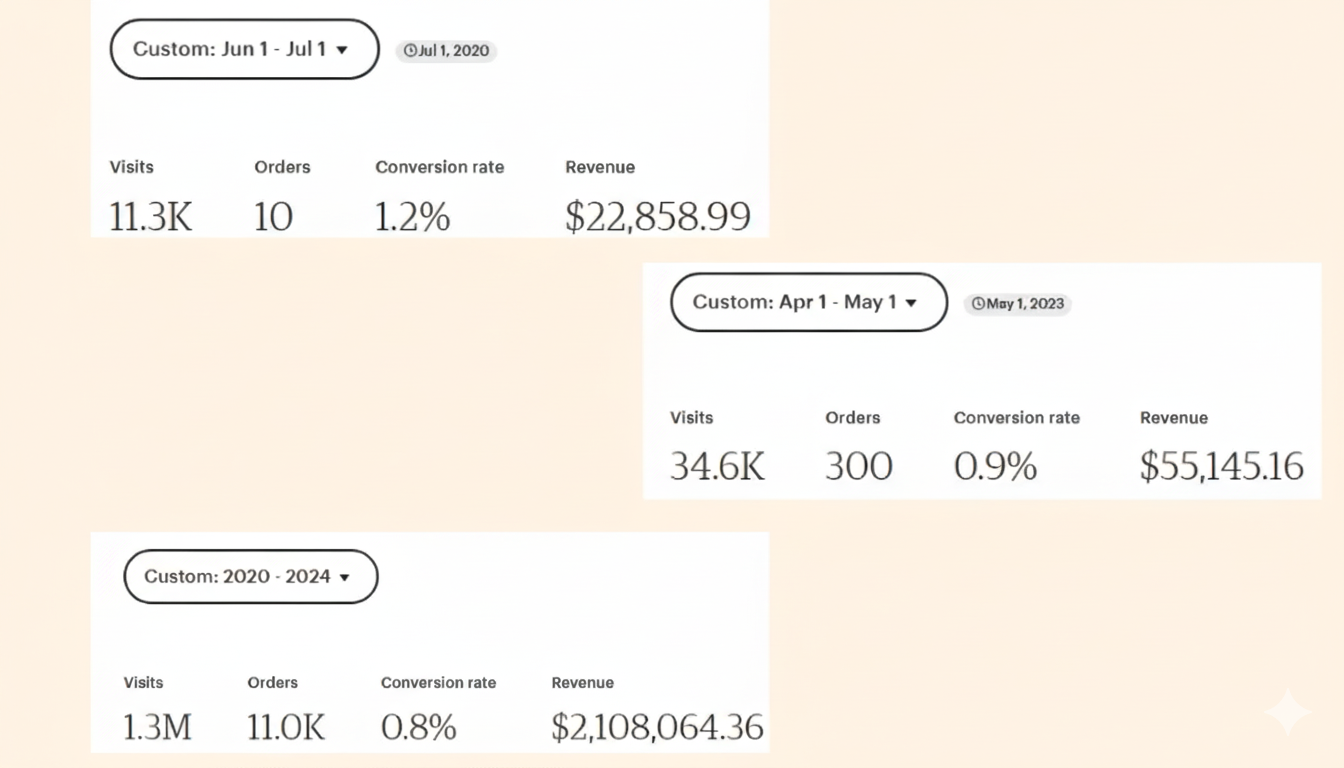The width and height of the screenshot is (1344, 768).
Task: Click the 300 orders count
Action: coord(858,466)
